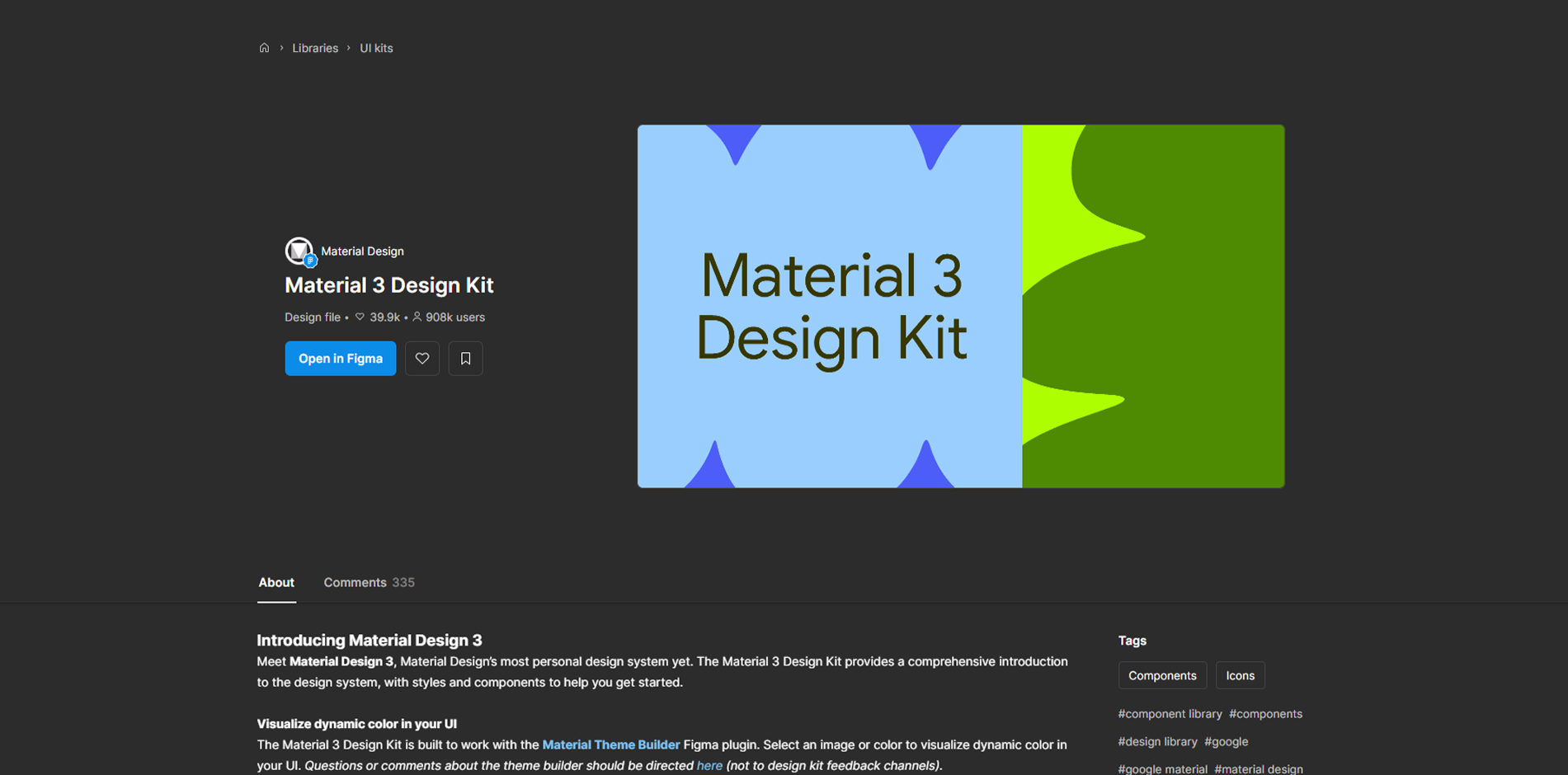Open the UI kits breadcrumb link
The image size is (1568, 775).
click(376, 48)
